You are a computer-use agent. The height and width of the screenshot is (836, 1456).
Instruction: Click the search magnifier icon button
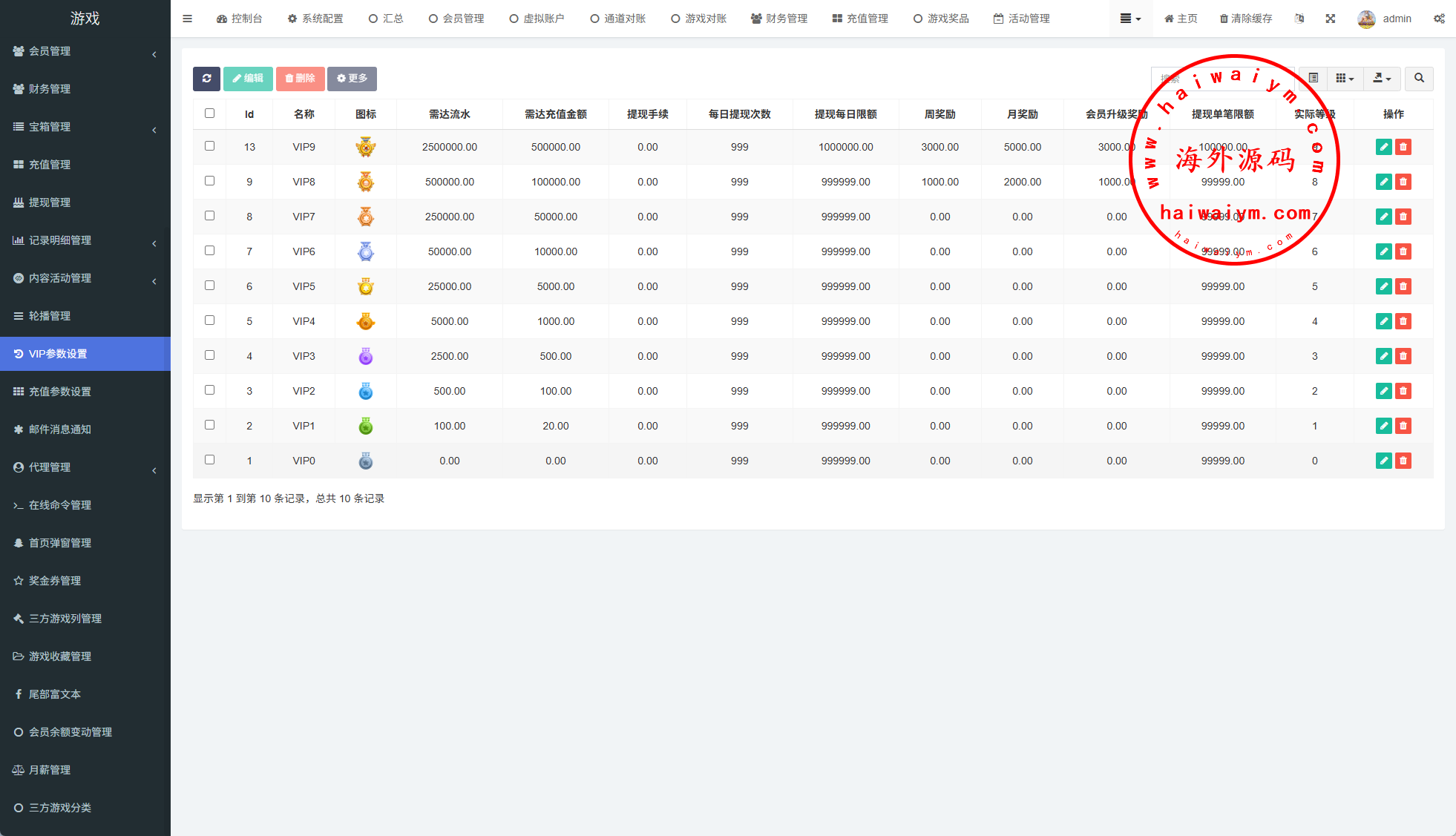click(1419, 79)
